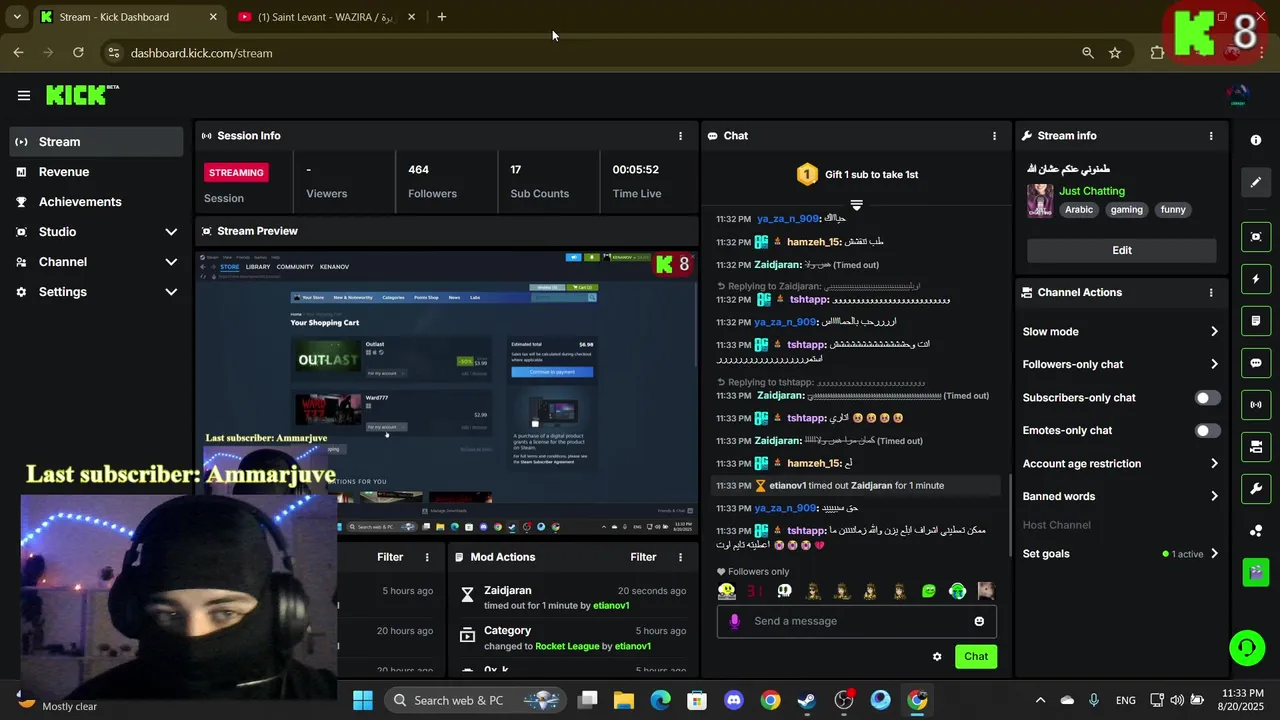
Task: Open the hamburger menu beside Kick logo
Action: coord(23,95)
